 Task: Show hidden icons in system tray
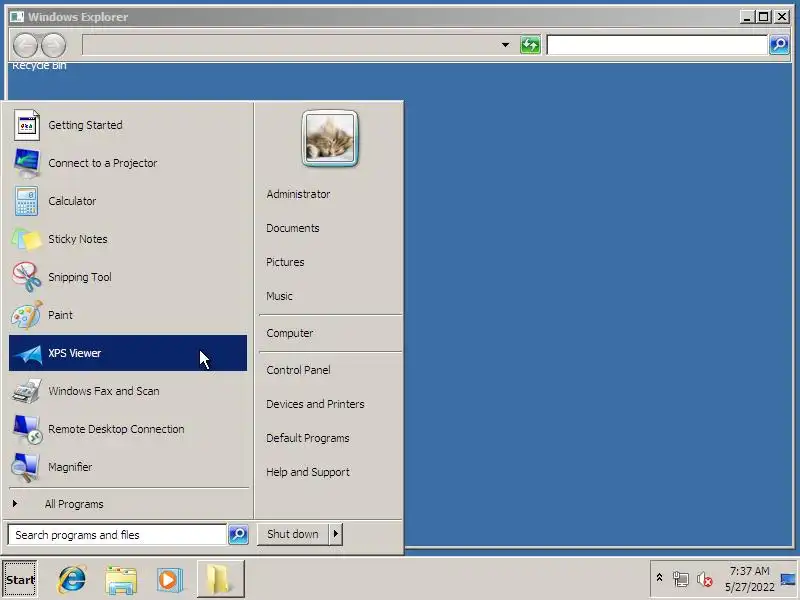(x=659, y=579)
